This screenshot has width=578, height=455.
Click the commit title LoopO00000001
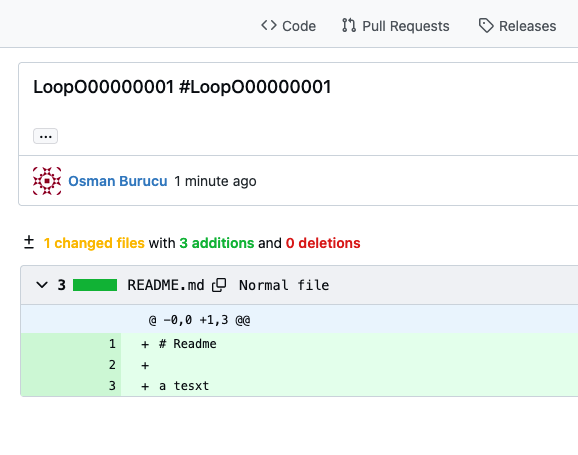[x=182, y=87]
